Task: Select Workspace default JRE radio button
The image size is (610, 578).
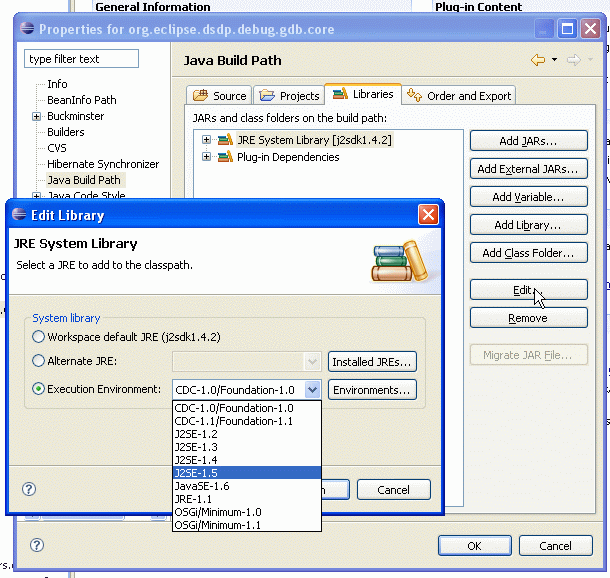Action: click(x=38, y=336)
